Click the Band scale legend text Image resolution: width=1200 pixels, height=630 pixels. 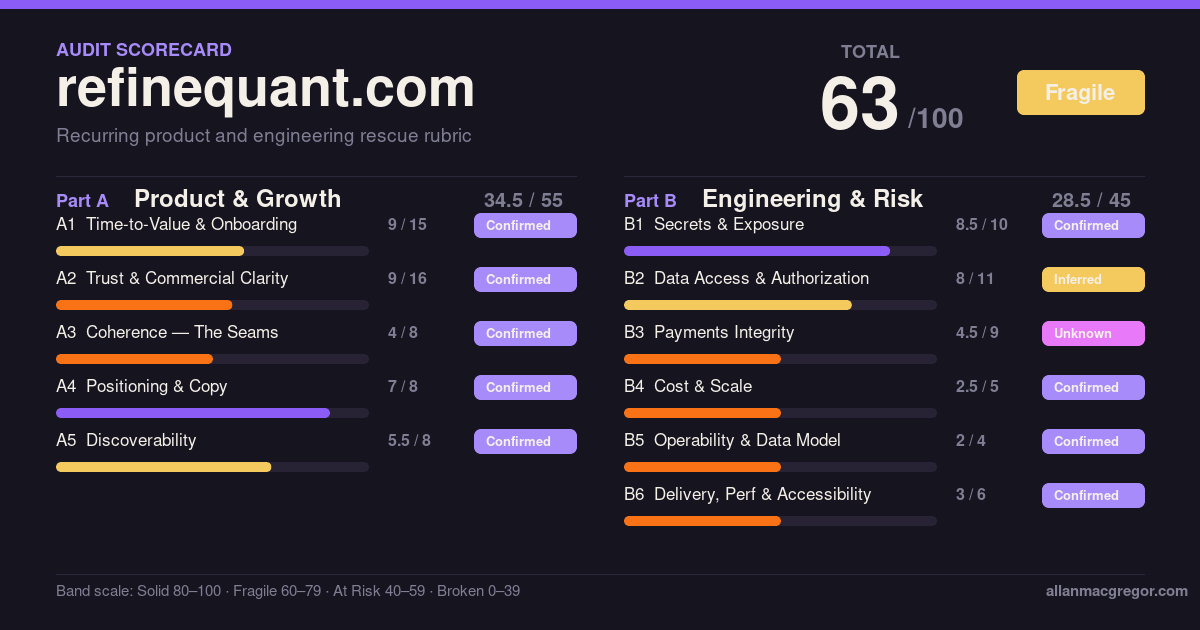click(x=288, y=591)
